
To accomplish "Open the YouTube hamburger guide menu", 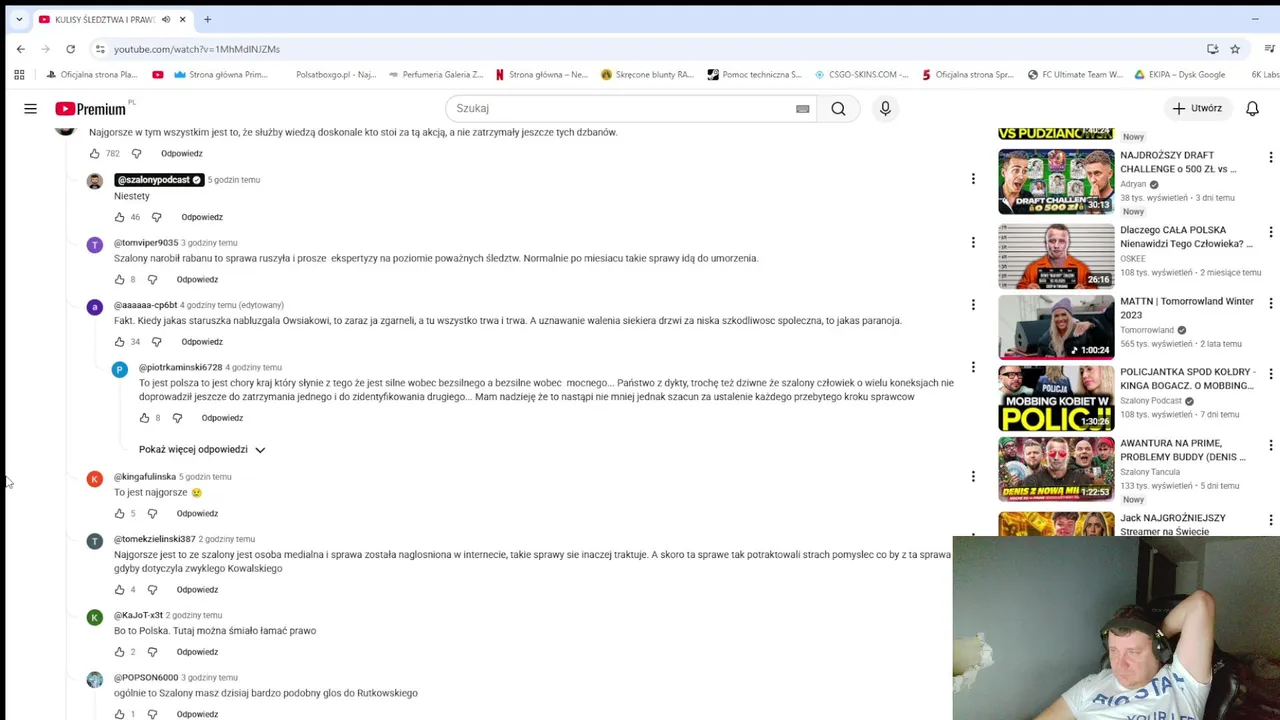I will tap(30, 108).
